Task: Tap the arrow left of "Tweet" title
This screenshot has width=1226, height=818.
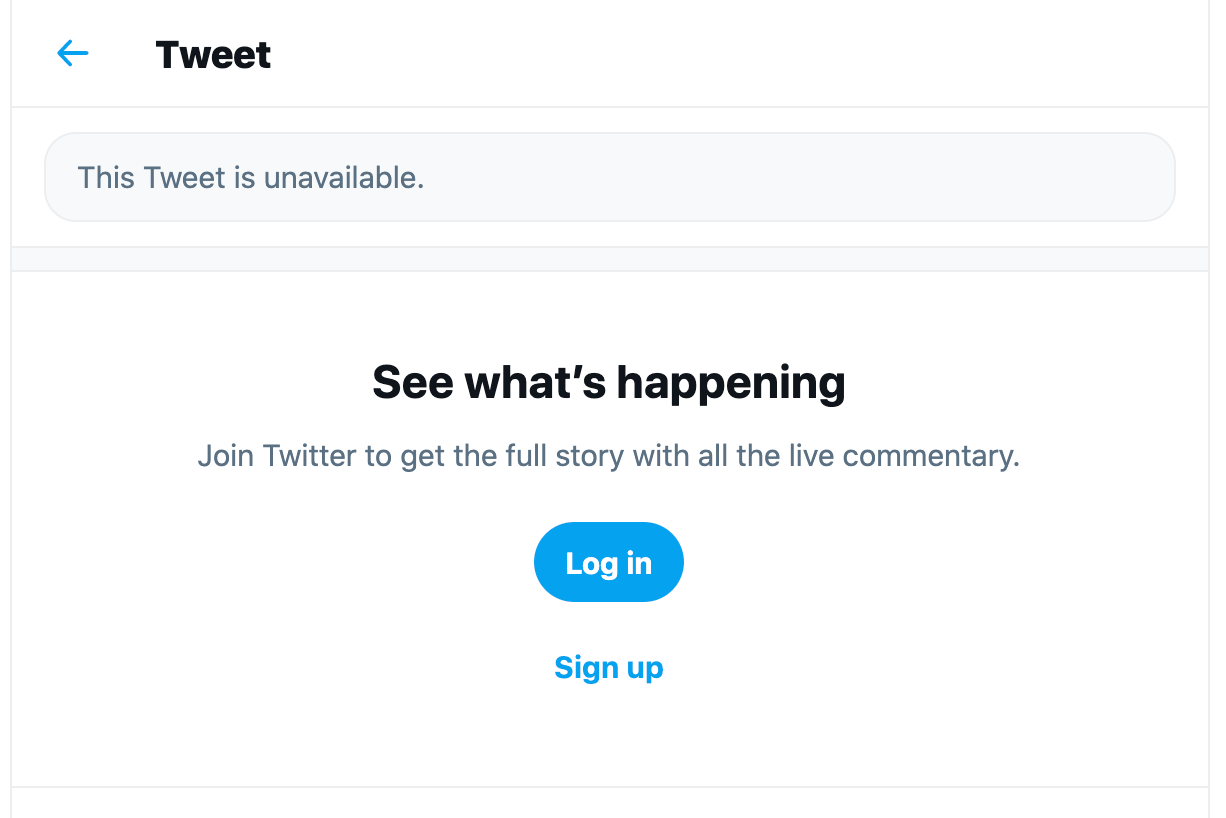Action: point(73,54)
